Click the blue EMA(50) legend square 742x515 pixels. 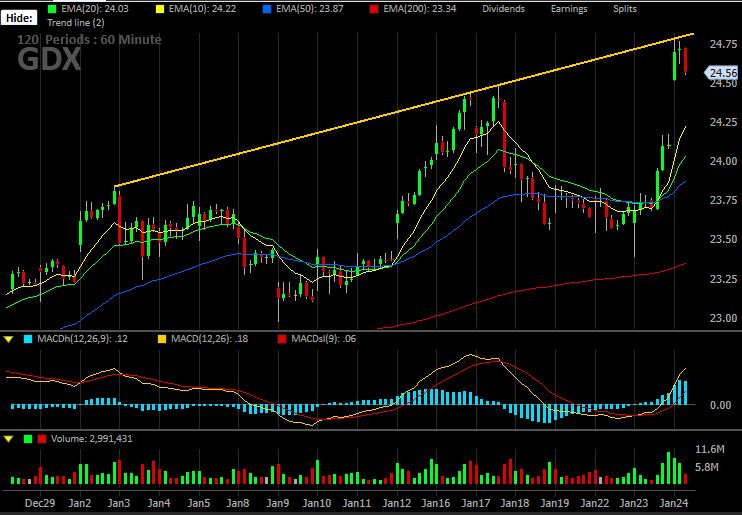point(267,9)
